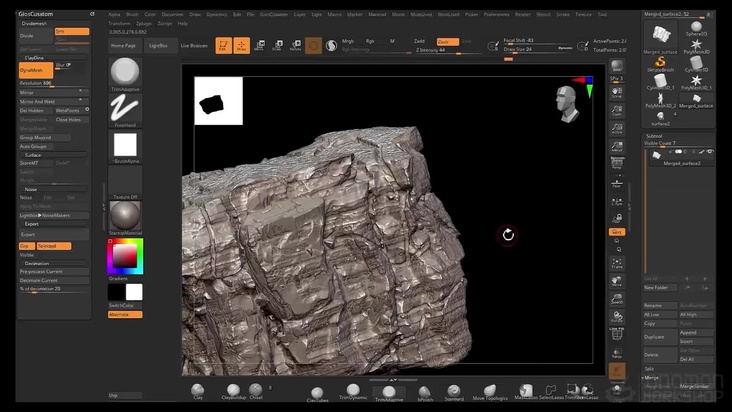Open the Material menu
The image size is (732, 412).
point(377,14)
